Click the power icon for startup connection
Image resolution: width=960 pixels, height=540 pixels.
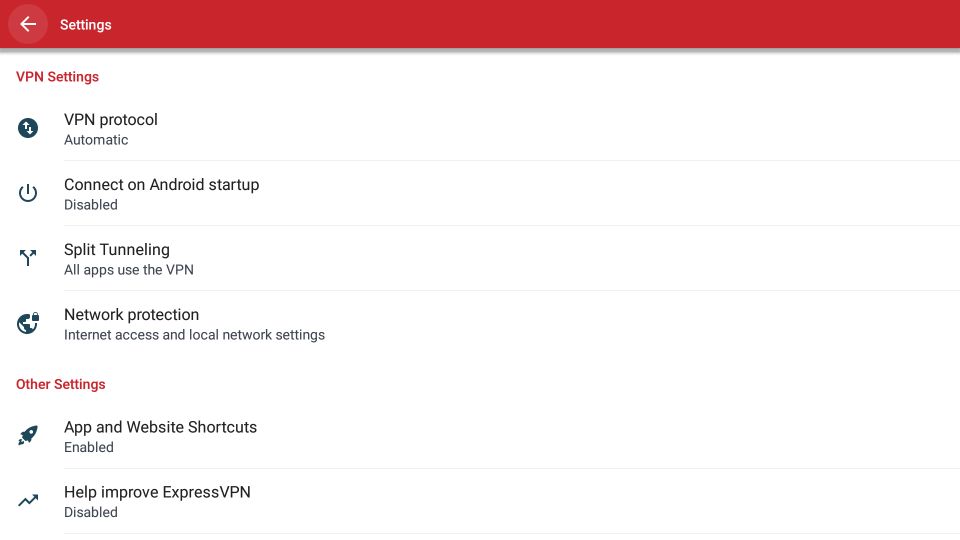point(28,193)
